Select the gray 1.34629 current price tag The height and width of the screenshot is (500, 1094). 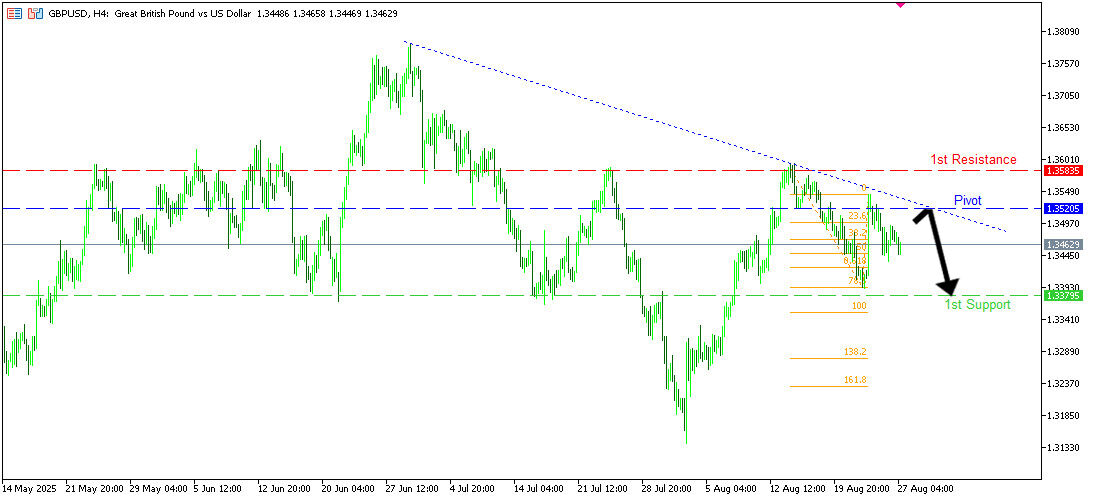(1060, 244)
